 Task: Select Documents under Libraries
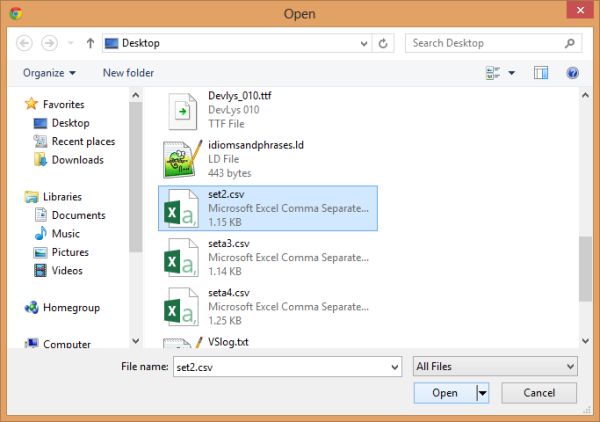(78, 215)
